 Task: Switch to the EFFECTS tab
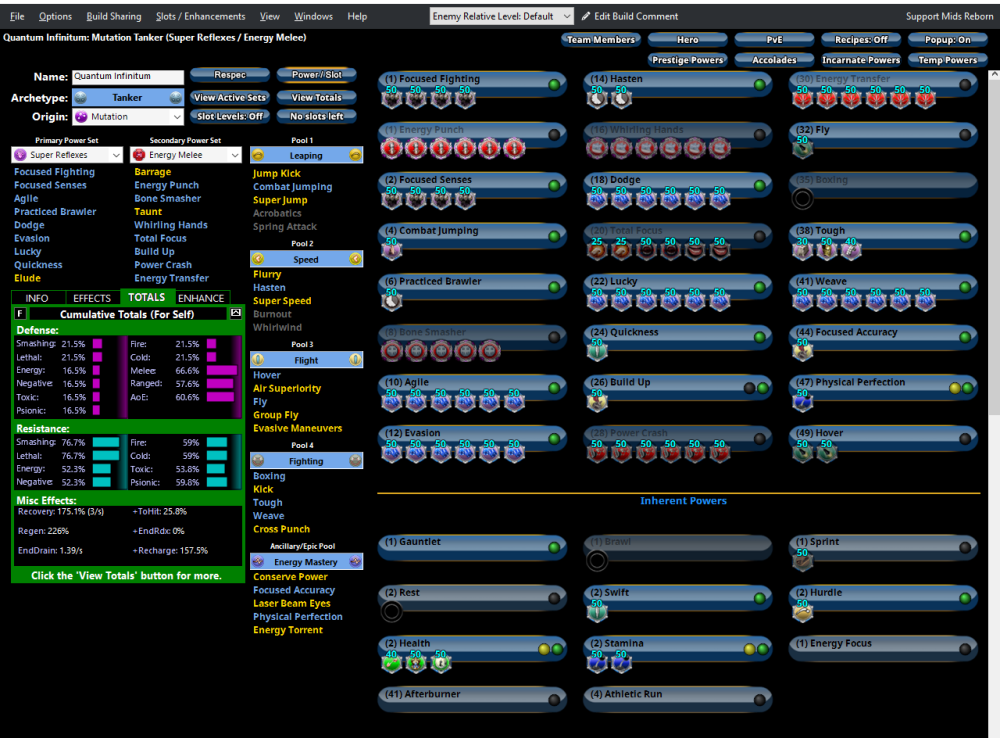coord(92,298)
